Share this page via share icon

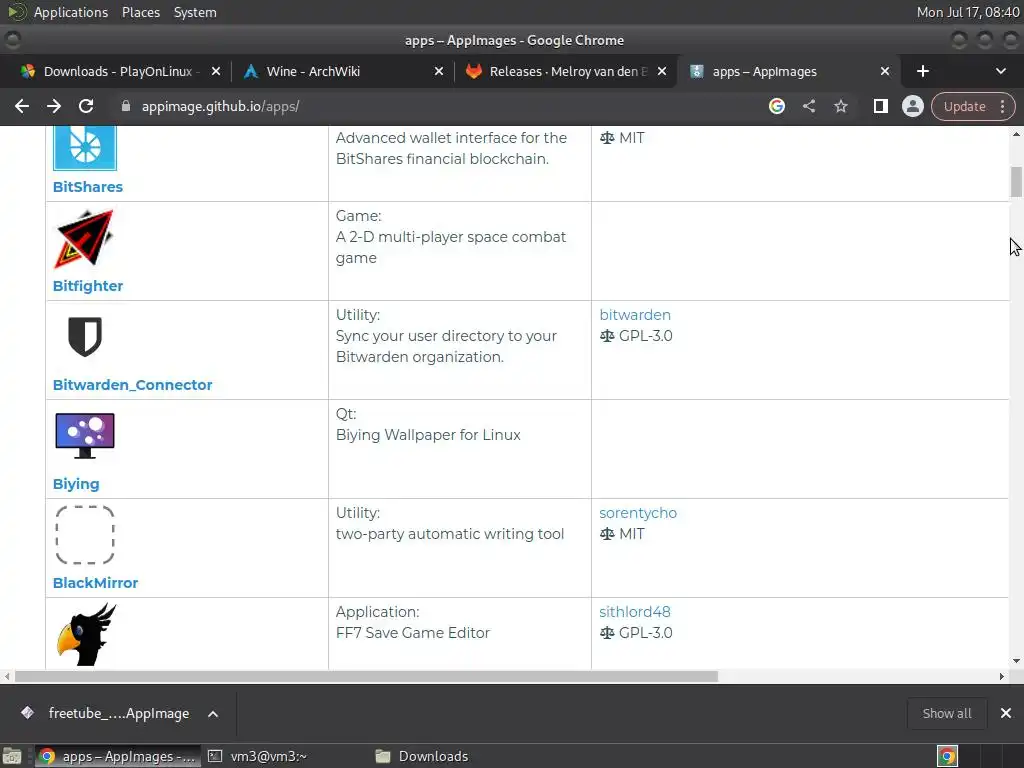coord(808,106)
